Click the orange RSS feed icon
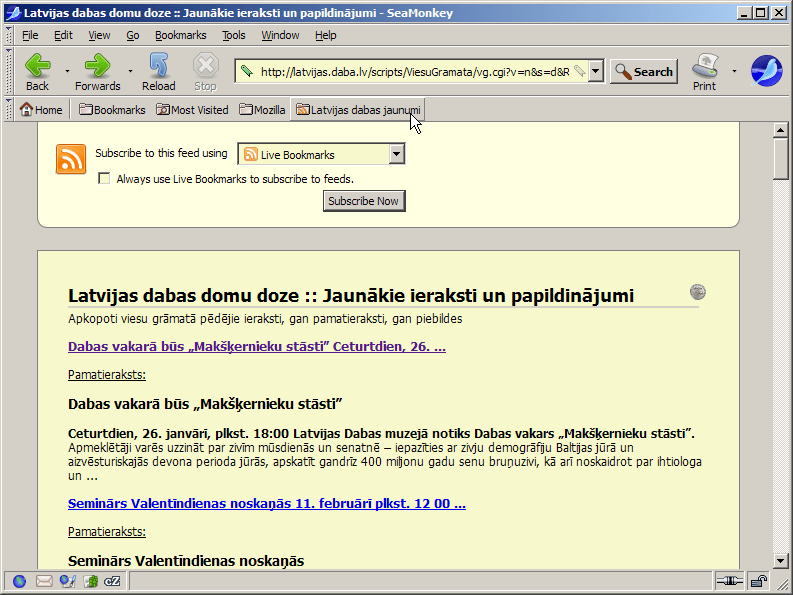793x595 pixels. 71,159
